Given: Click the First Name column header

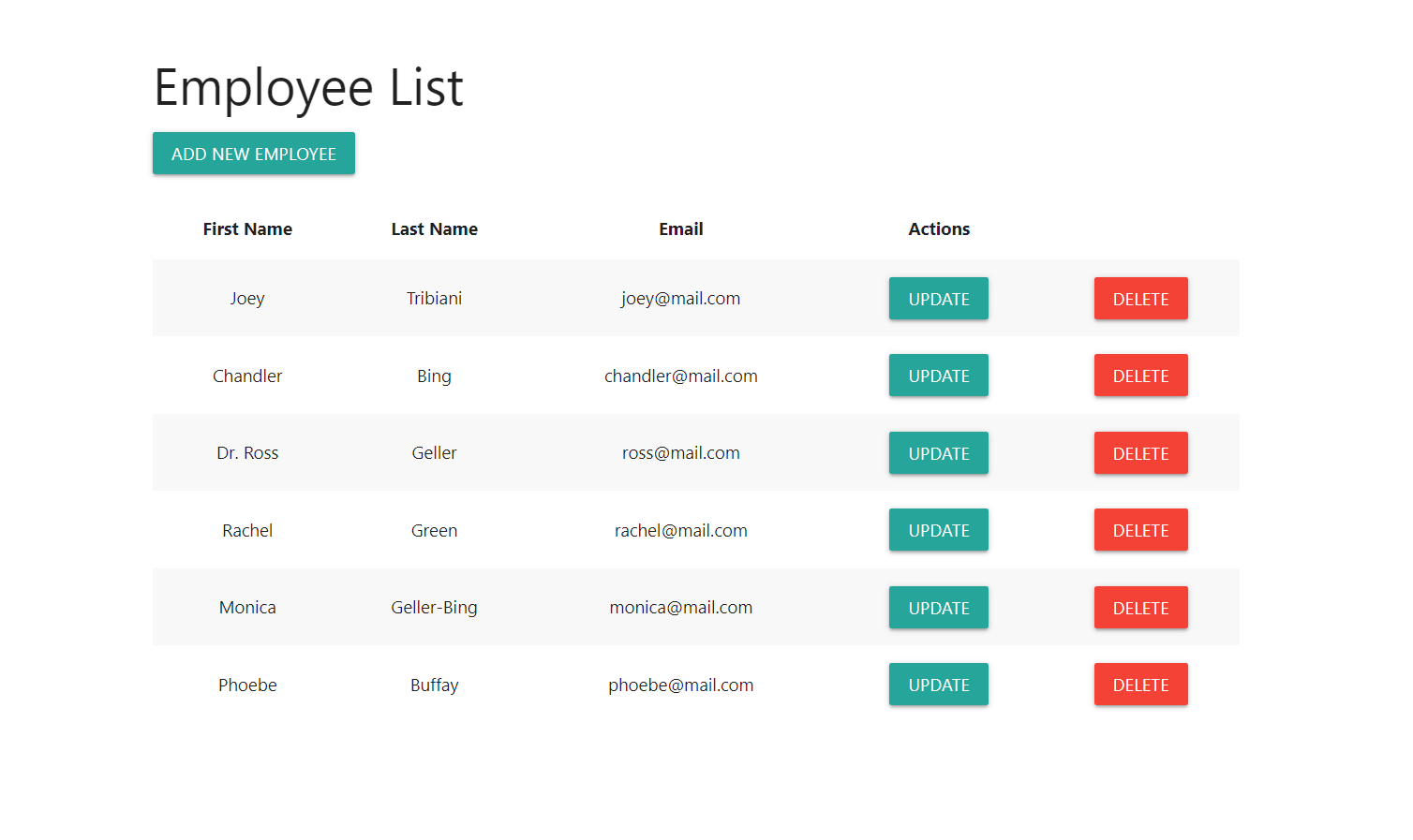Looking at the screenshot, I should point(247,228).
